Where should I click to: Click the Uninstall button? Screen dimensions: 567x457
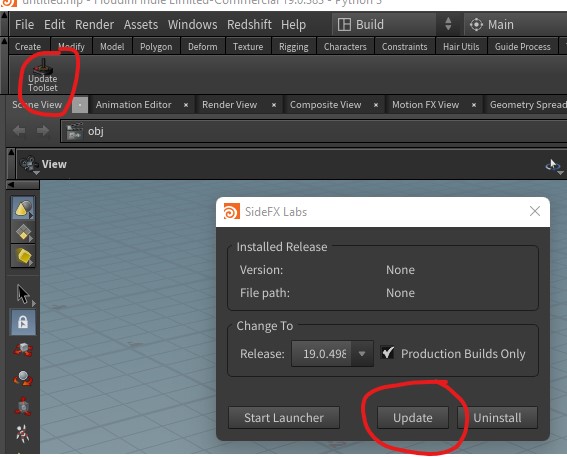(497, 418)
